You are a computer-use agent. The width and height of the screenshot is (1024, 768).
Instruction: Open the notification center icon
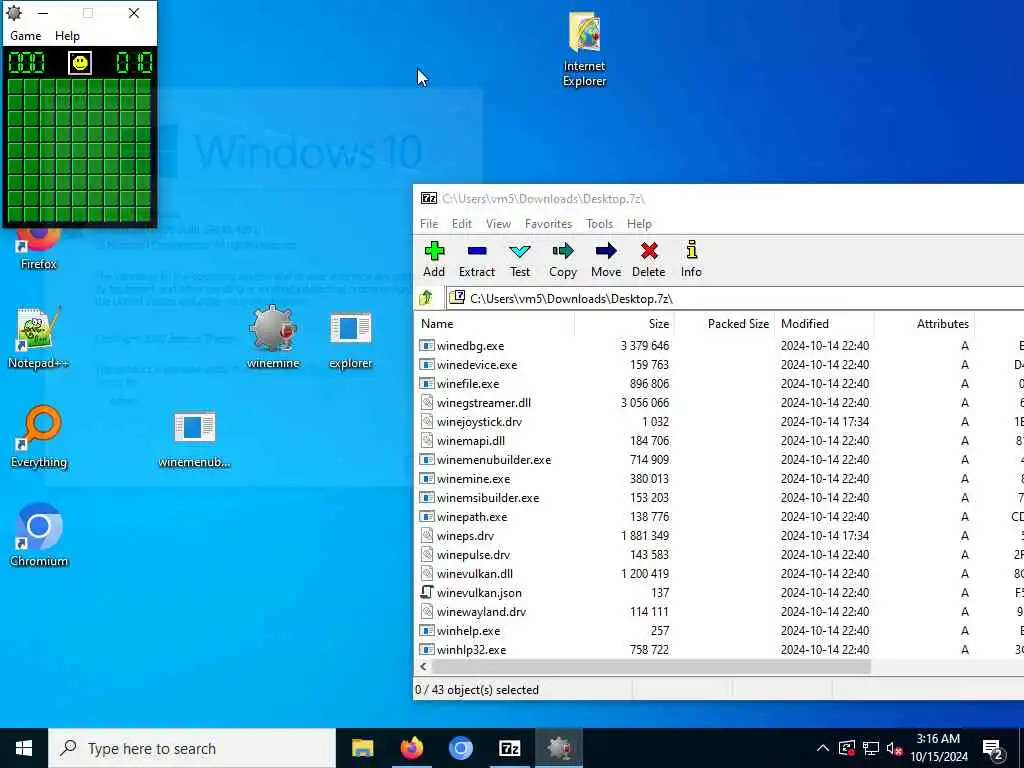coord(993,748)
